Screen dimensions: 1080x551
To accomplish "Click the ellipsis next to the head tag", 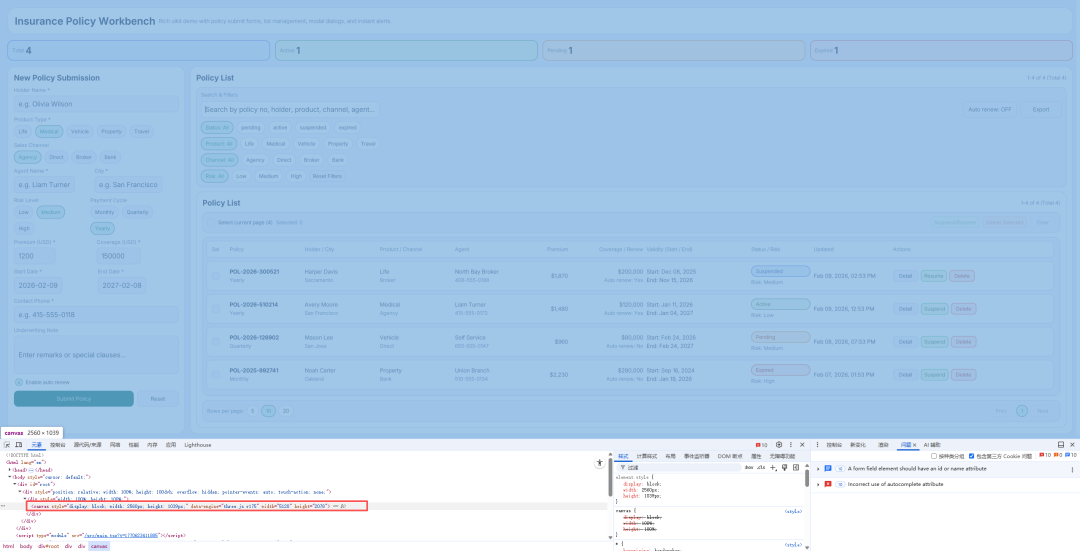I will point(32,470).
